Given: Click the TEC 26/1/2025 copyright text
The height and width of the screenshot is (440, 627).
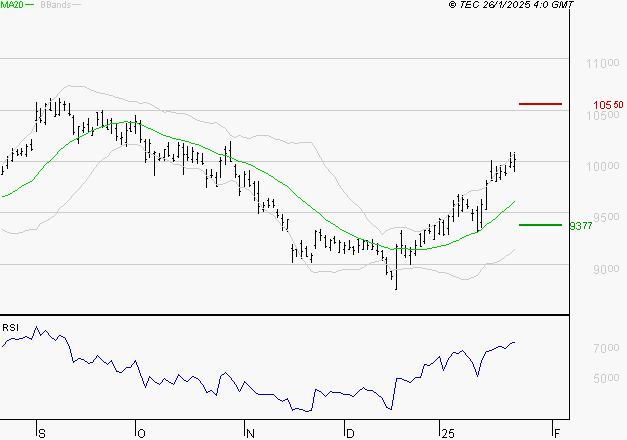Looking at the screenshot, I should (511, 5).
